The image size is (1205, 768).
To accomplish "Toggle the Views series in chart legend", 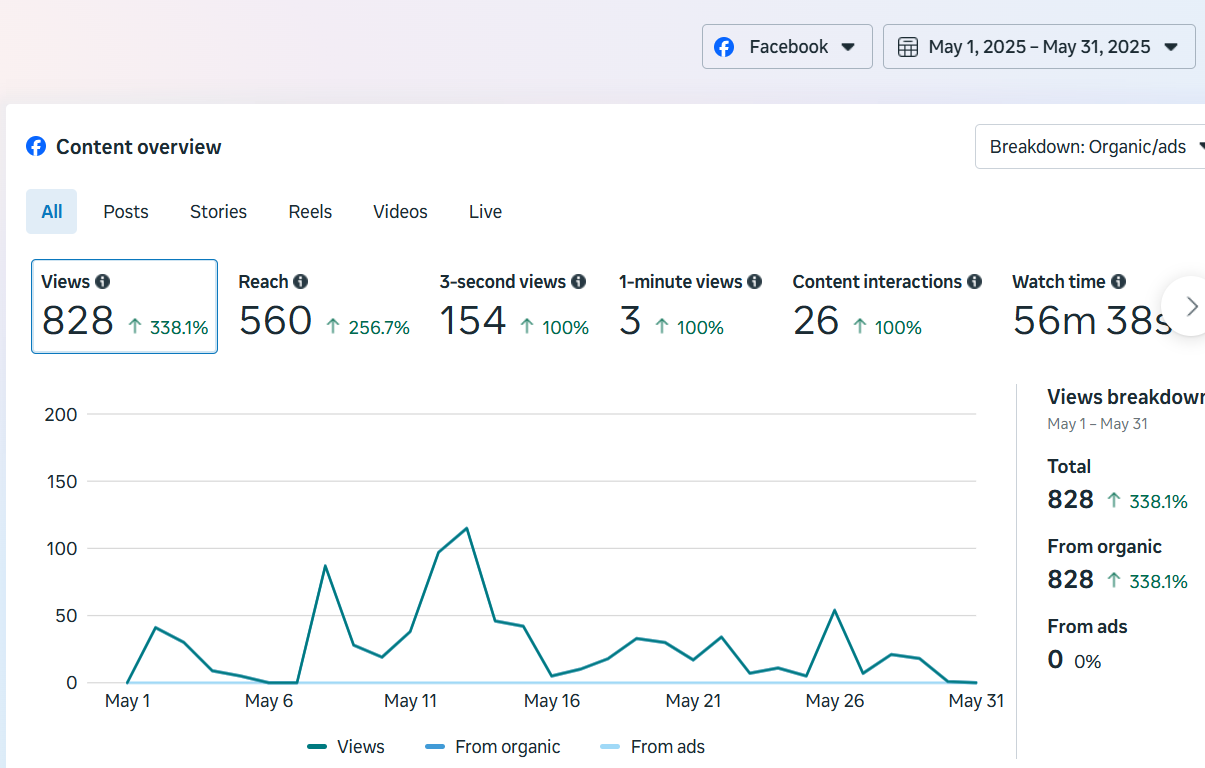I will pyautogui.click(x=346, y=747).
